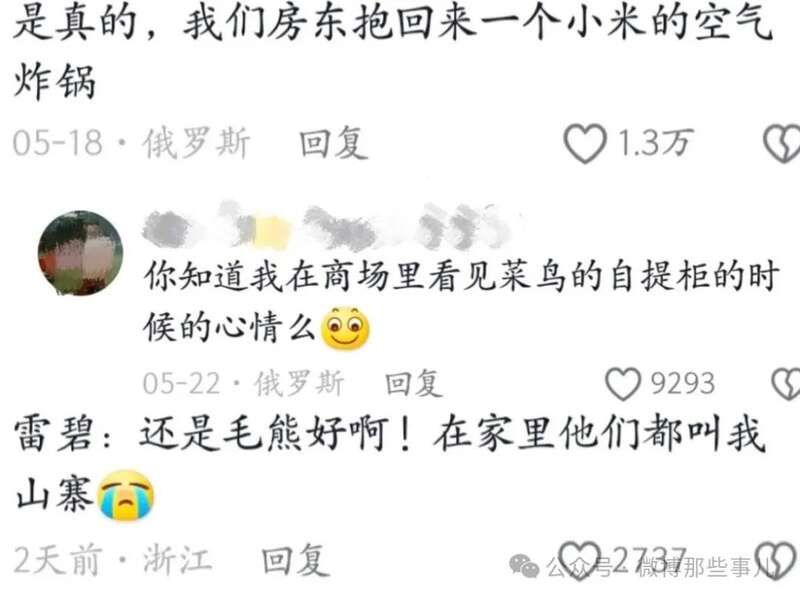Viewport: 800px width, 599px height.
Task: Select the 9293 like count
Action: point(683,384)
